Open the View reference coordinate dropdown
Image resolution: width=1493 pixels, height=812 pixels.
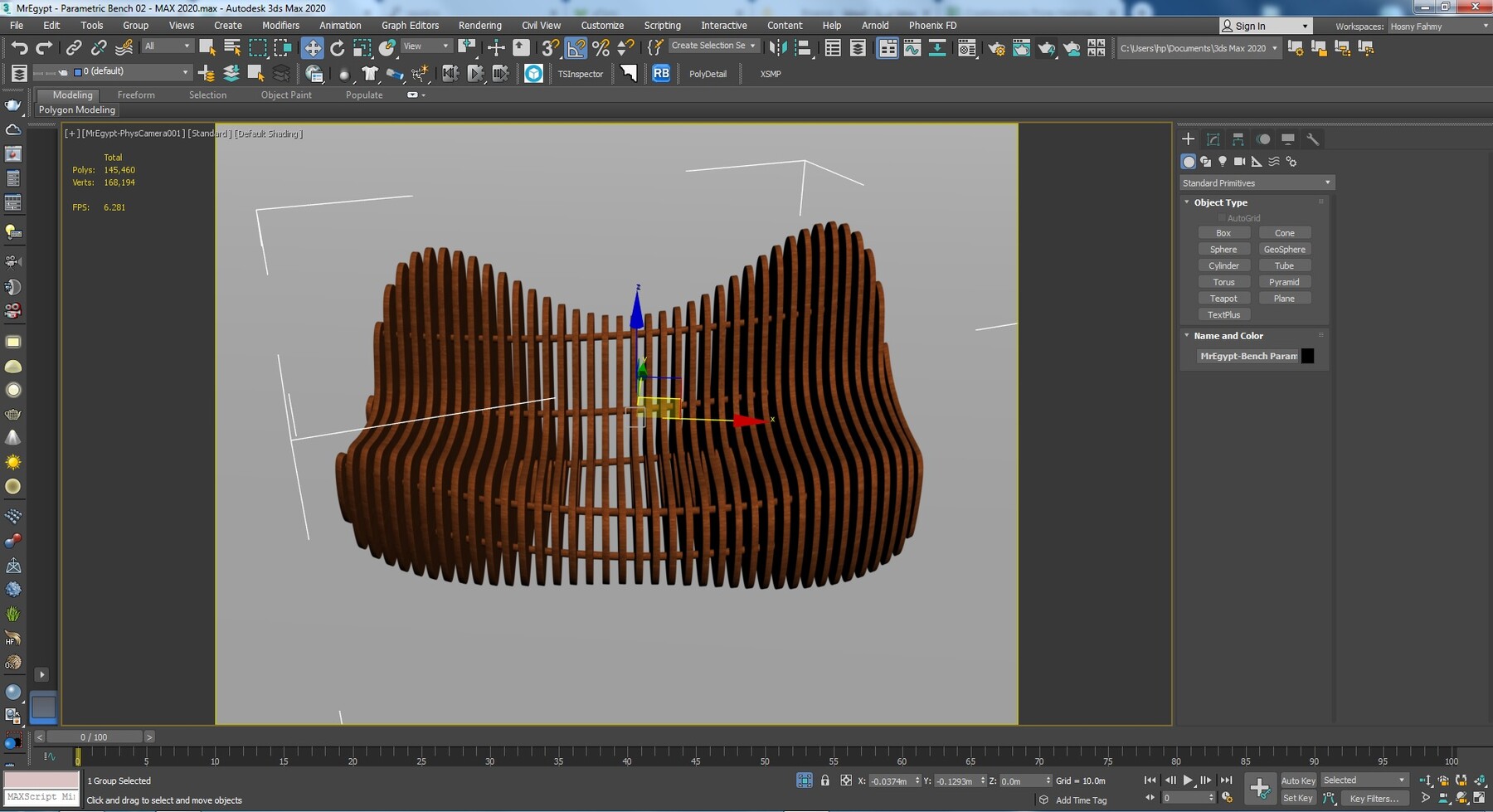tap(426, 46)
